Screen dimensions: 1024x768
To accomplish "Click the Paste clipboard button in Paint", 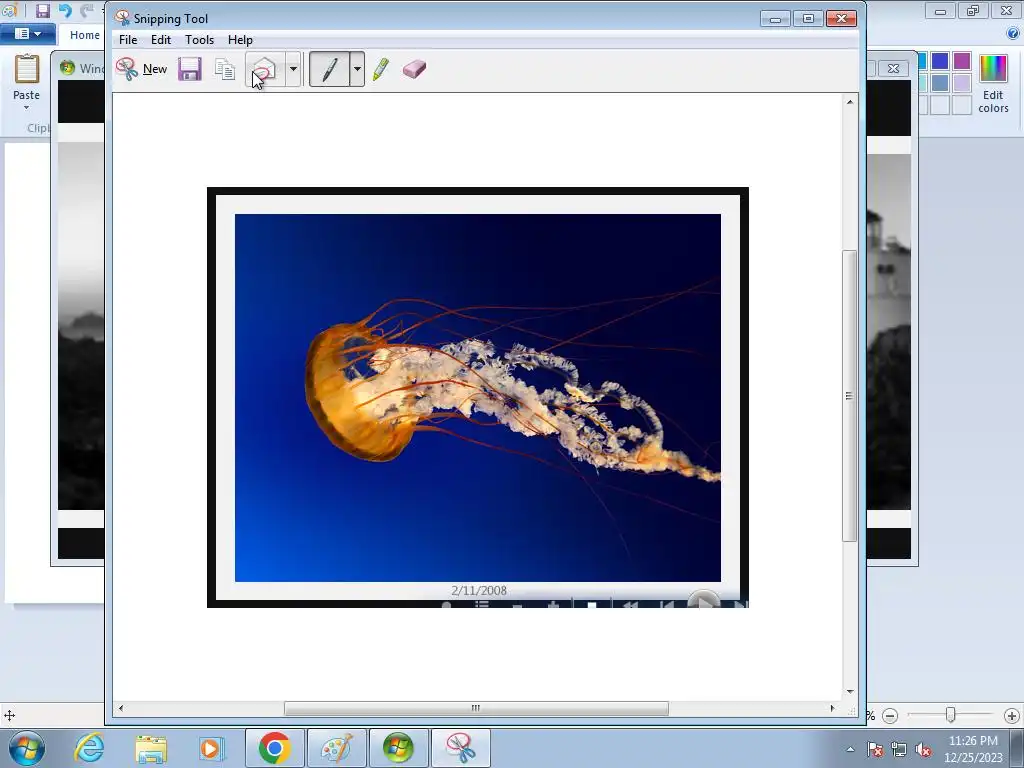I will (27, 69).
